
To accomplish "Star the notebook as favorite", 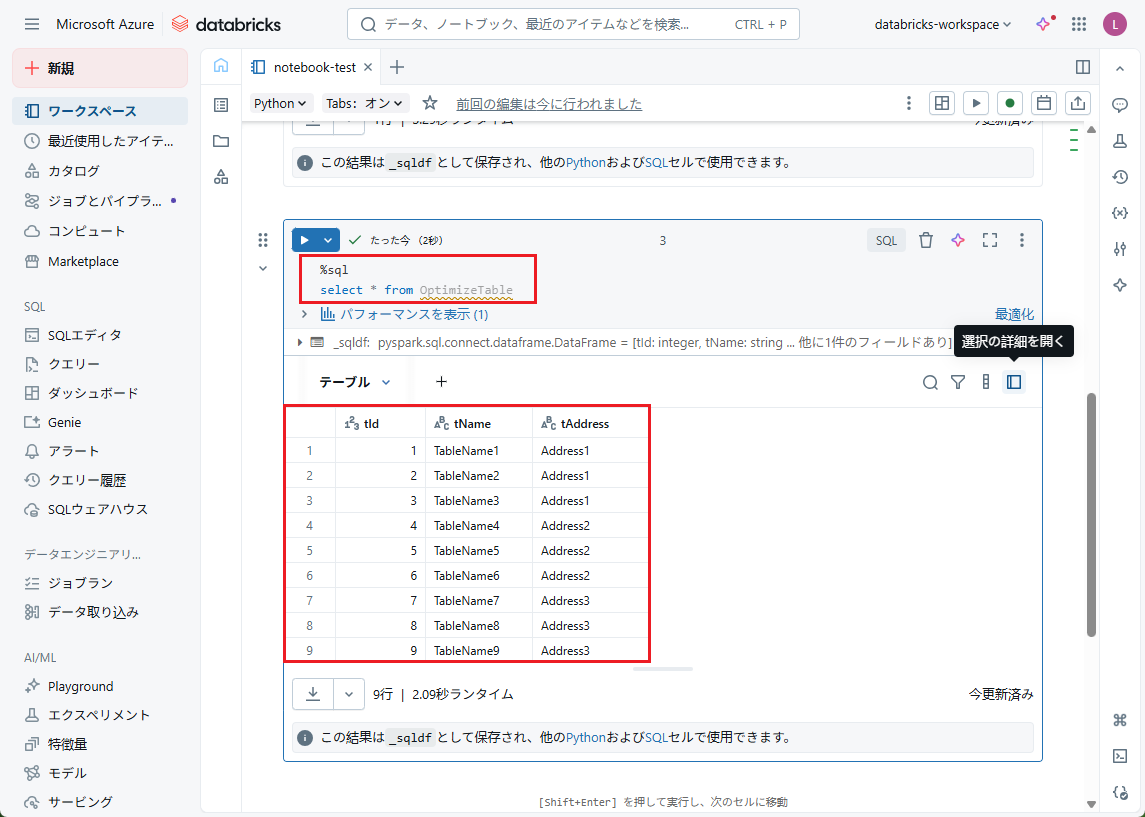I will click(430, 103).
